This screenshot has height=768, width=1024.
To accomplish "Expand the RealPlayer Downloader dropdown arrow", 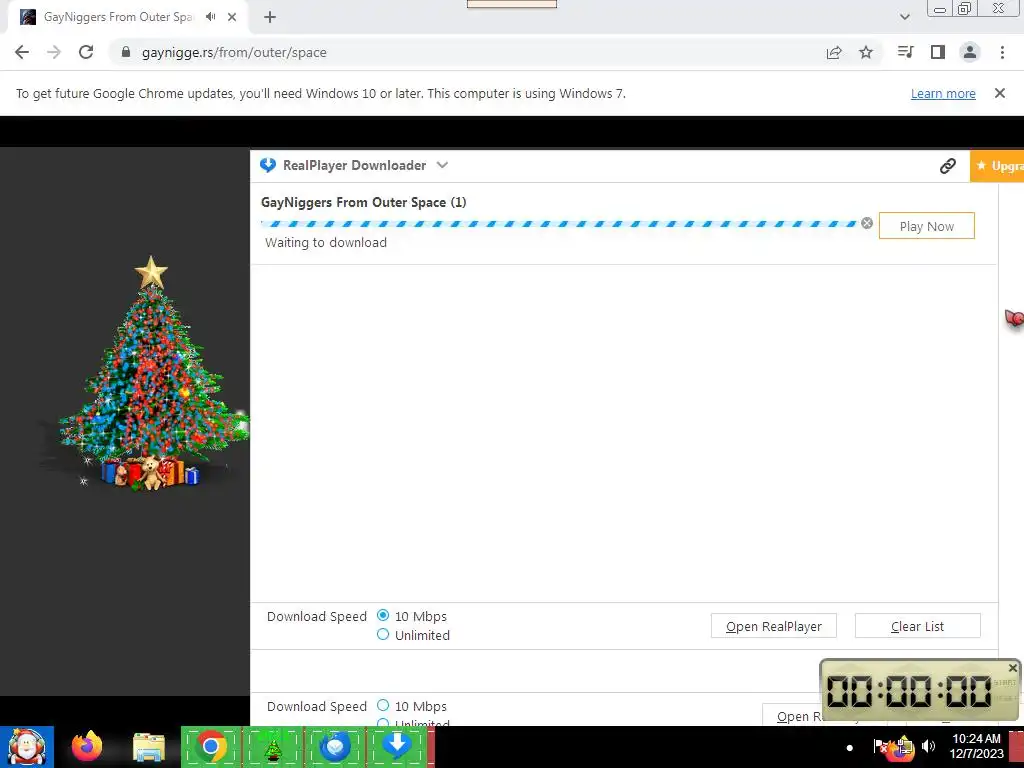I will (442, 165).
